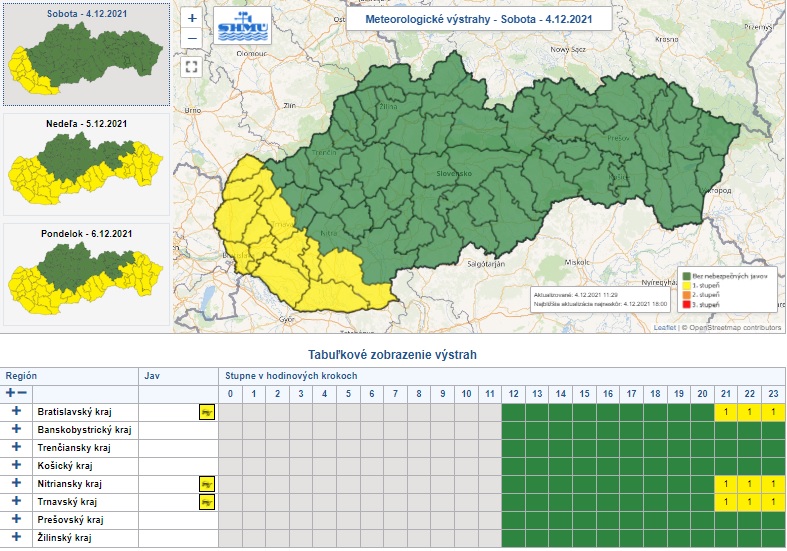Expand Košický kraj row
This screenshot has height=551, width=787.
coord(17,465)
